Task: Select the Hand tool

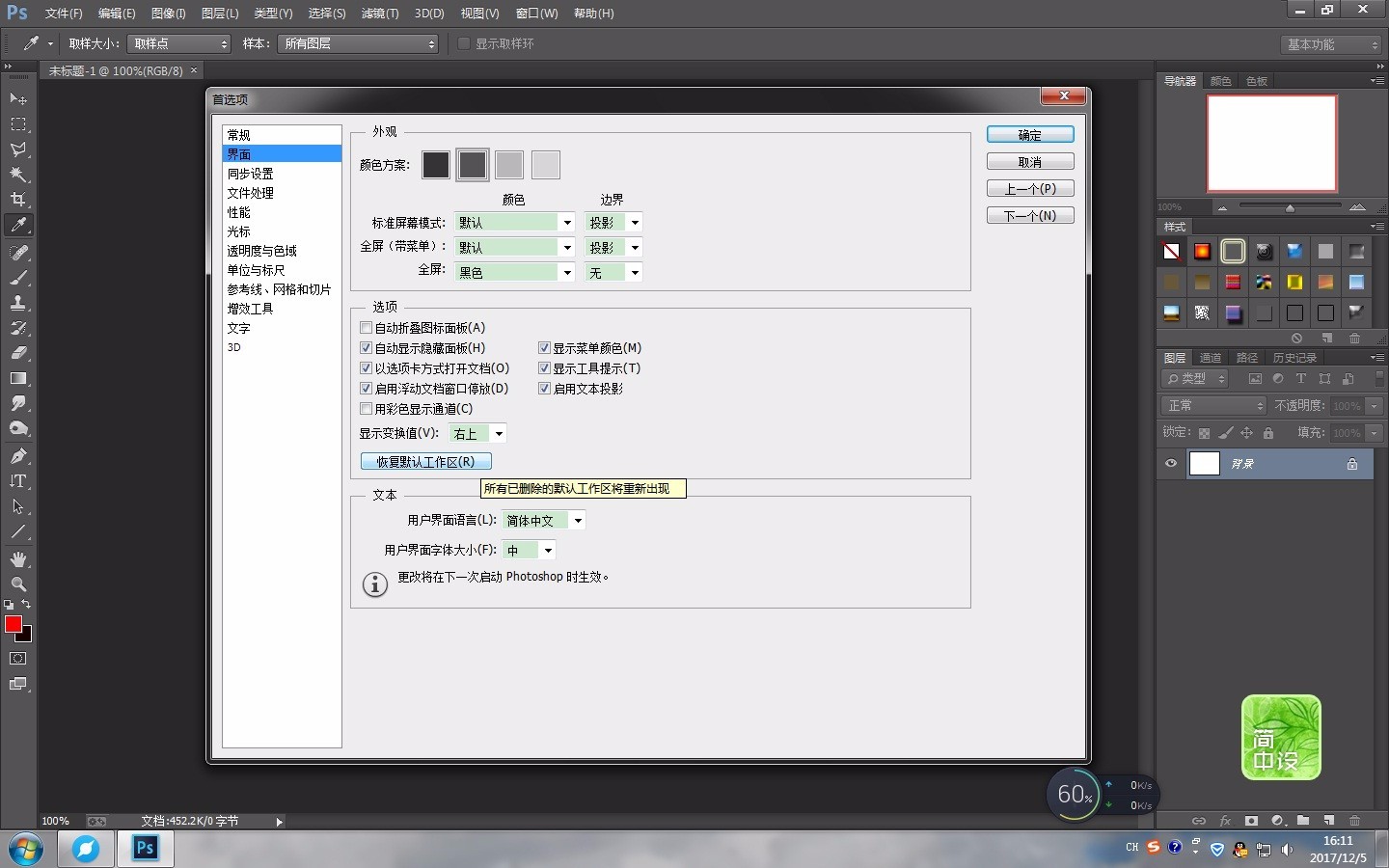Action: click(x=18, y=559)
